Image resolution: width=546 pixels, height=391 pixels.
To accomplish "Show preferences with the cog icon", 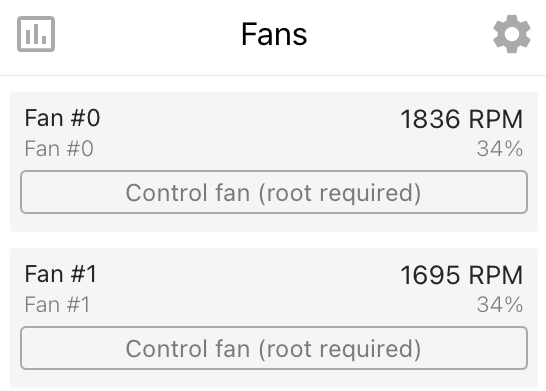I will point(512,34).
